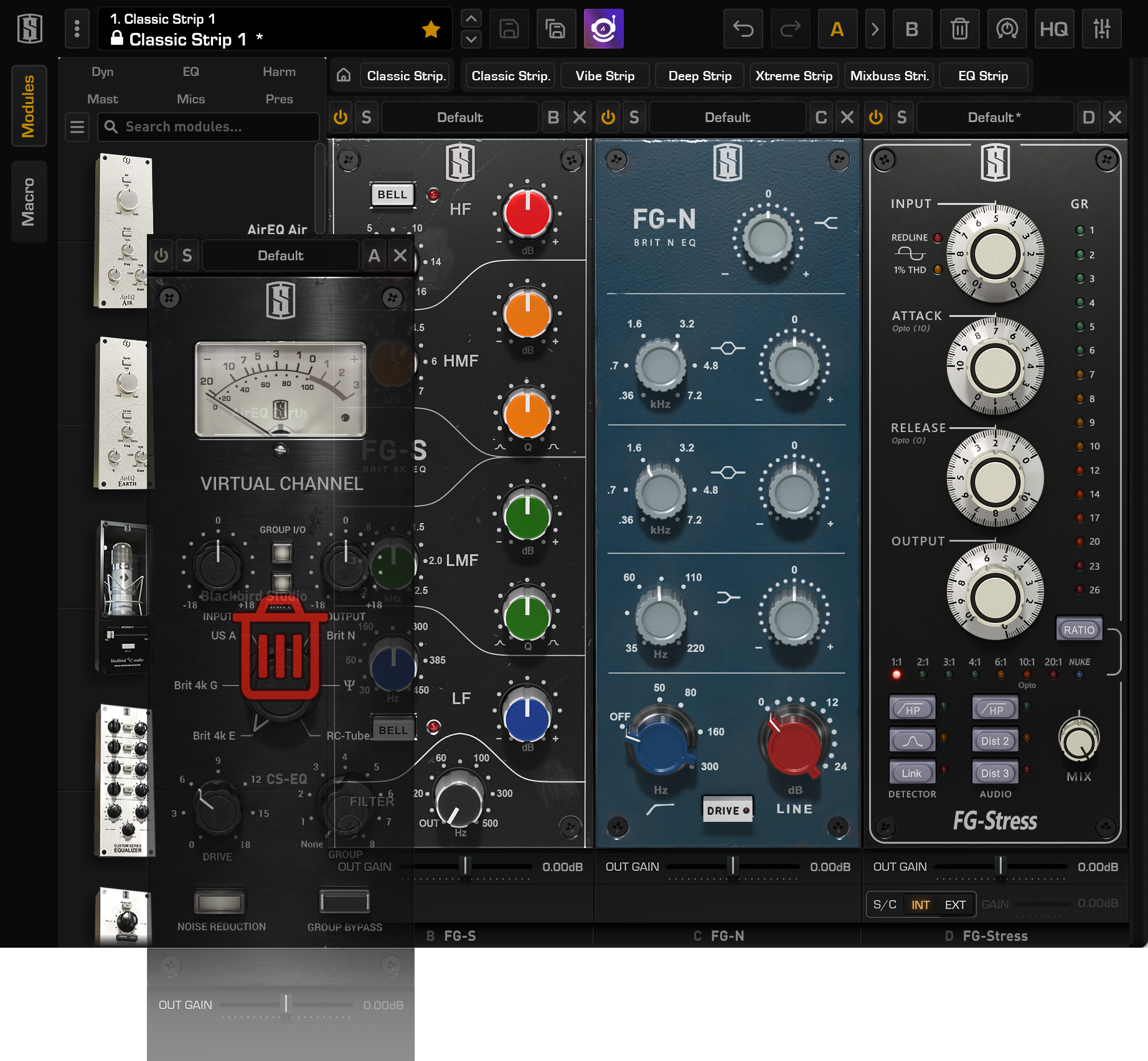The height and width of the screenshot is (1061, 1148).
Task: Solo the slot D FG-Stress module
Action: [902, 117]
